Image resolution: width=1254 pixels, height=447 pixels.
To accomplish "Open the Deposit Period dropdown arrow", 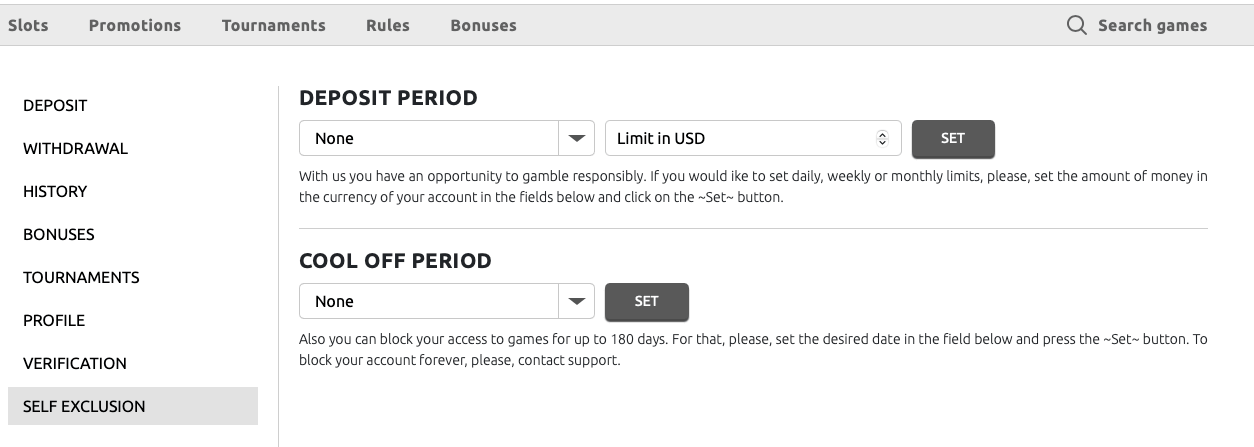I will (x=576, y=139).
